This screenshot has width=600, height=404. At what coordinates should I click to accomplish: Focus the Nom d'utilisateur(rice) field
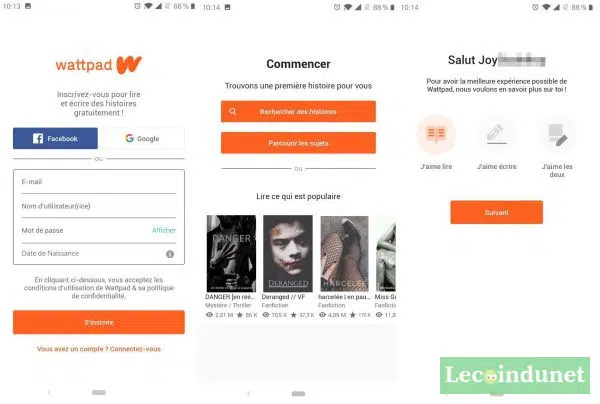(x=99, y=206)
